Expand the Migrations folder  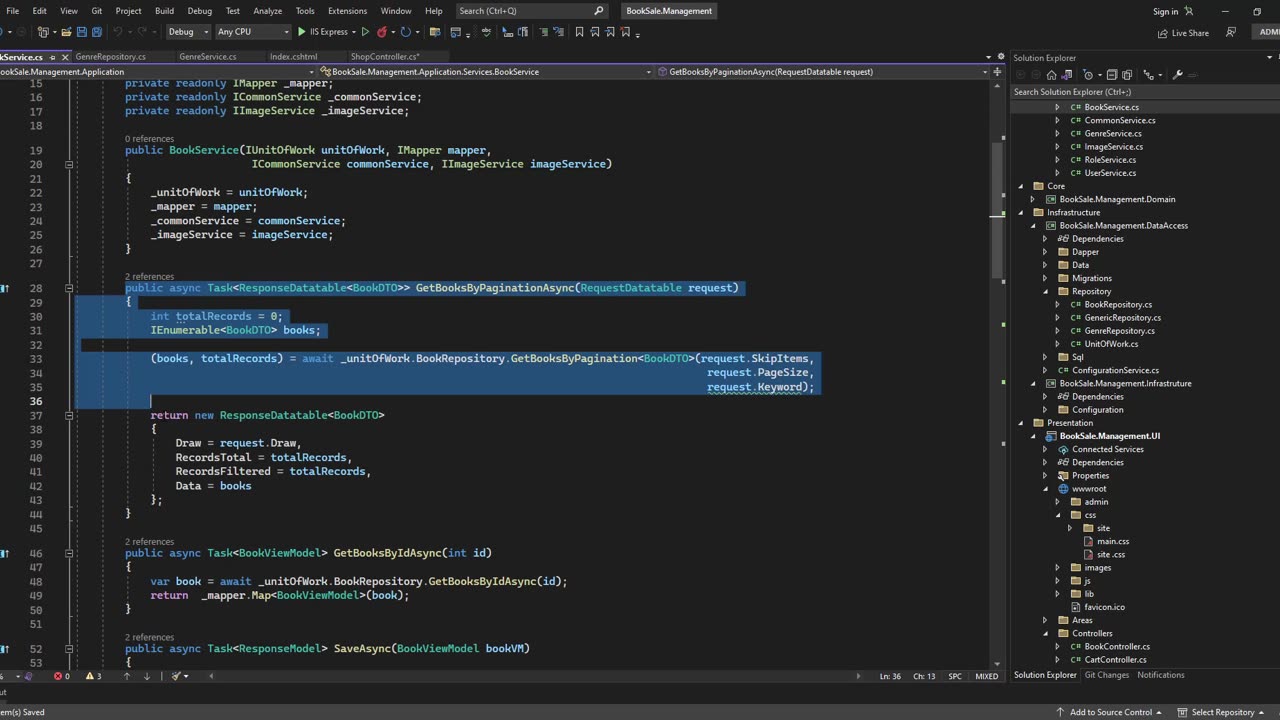click(1045, 278)
